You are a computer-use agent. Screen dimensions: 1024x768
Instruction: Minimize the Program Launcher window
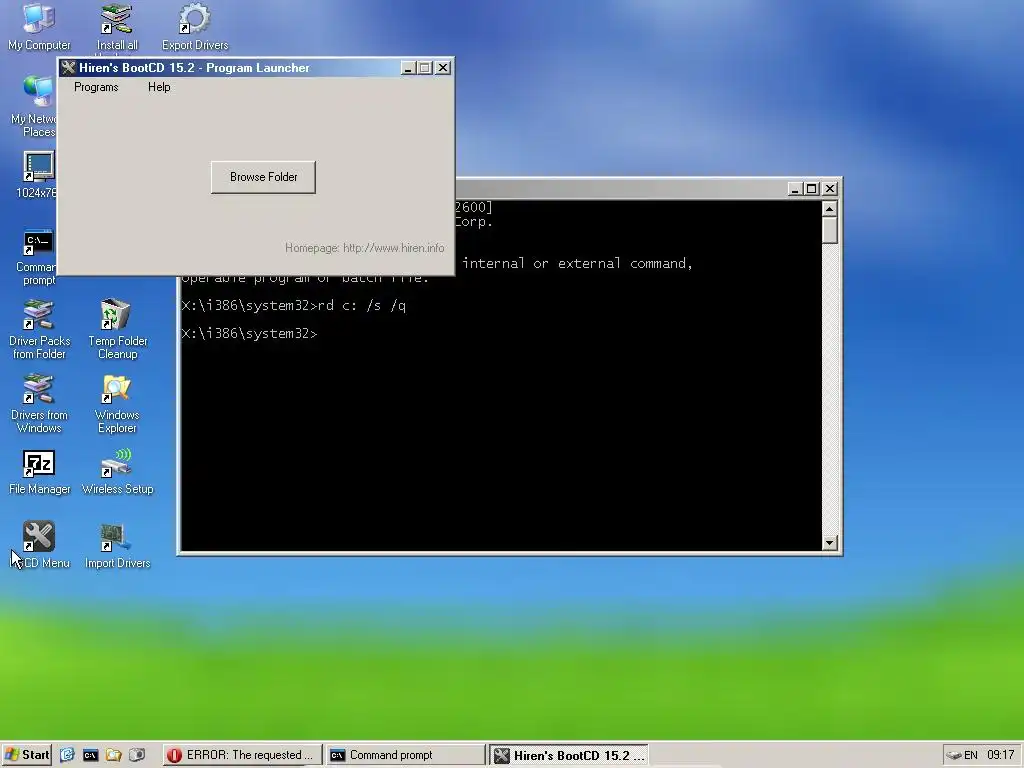(x=408, y=68)
